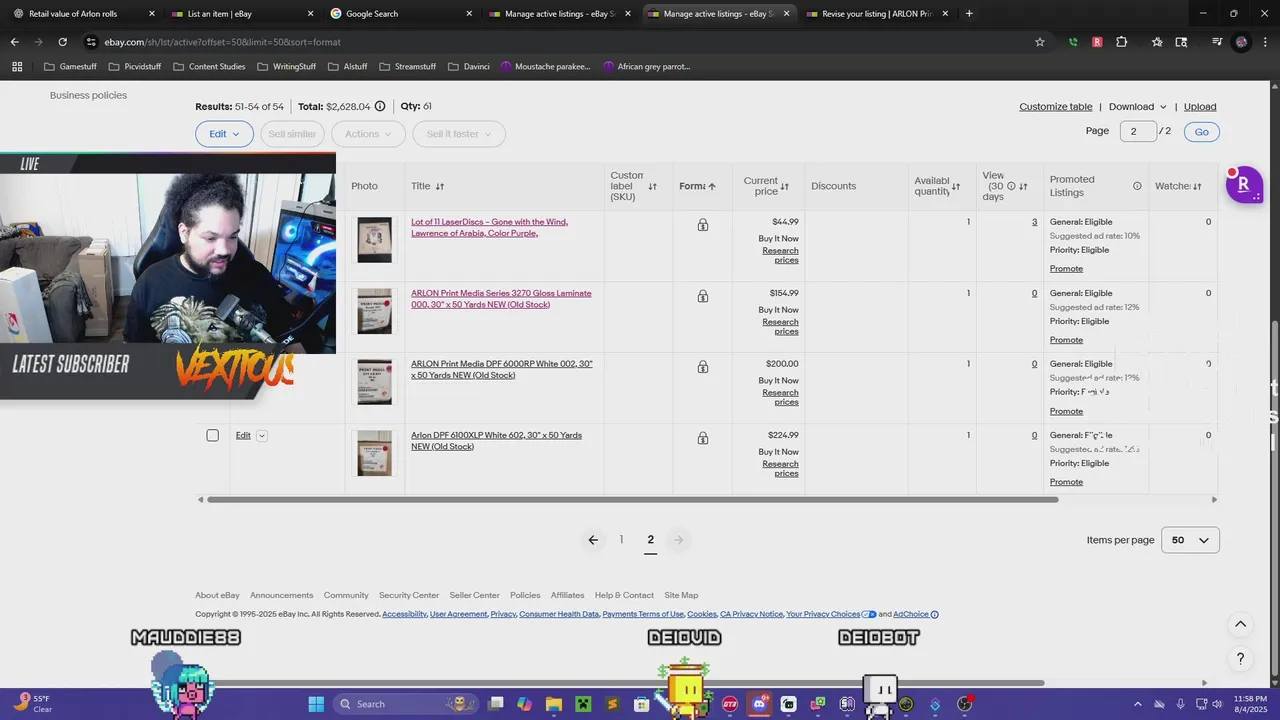Open the Help & Contact footer link

click(624, 595)
